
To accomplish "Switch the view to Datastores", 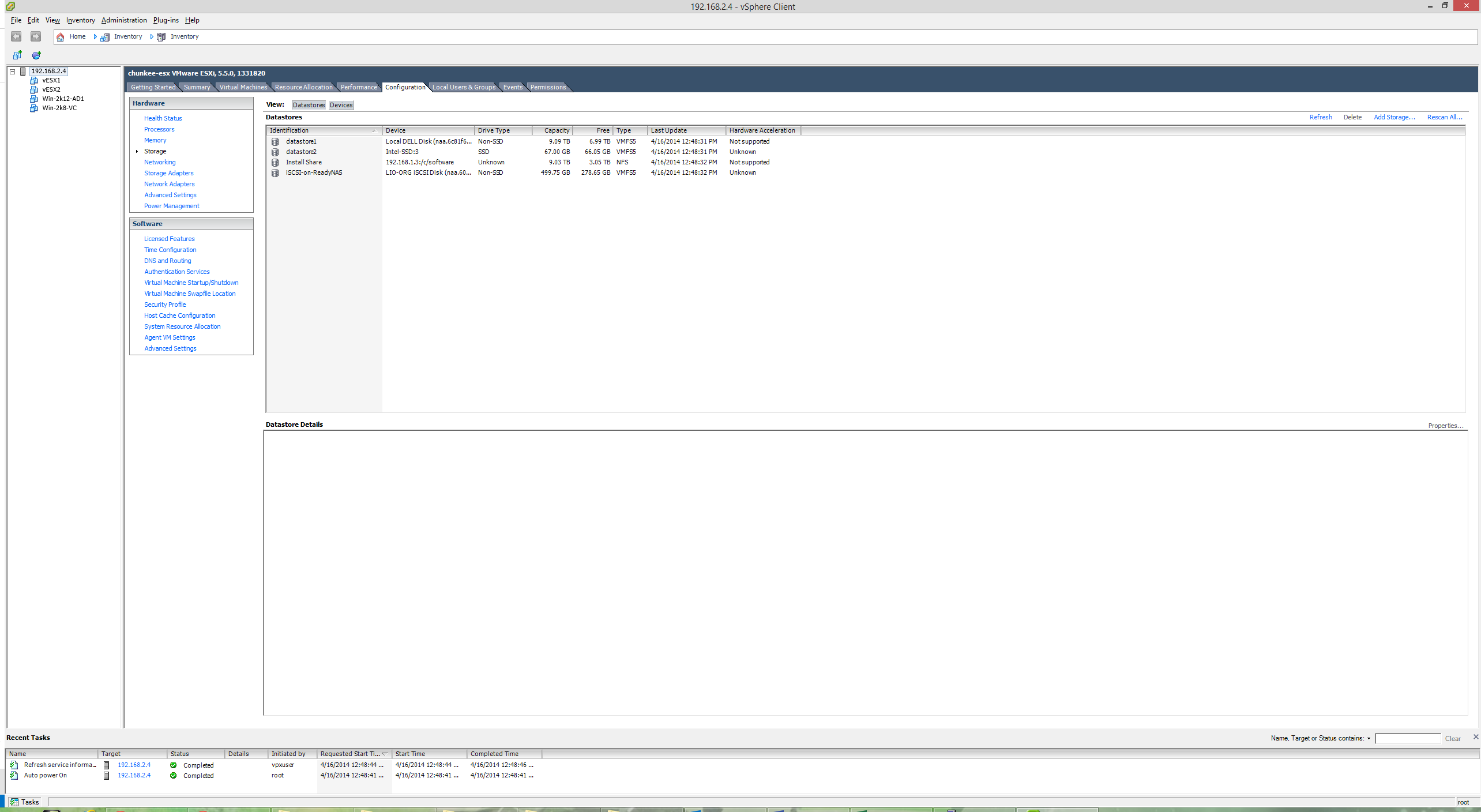I will click(309, 105).
